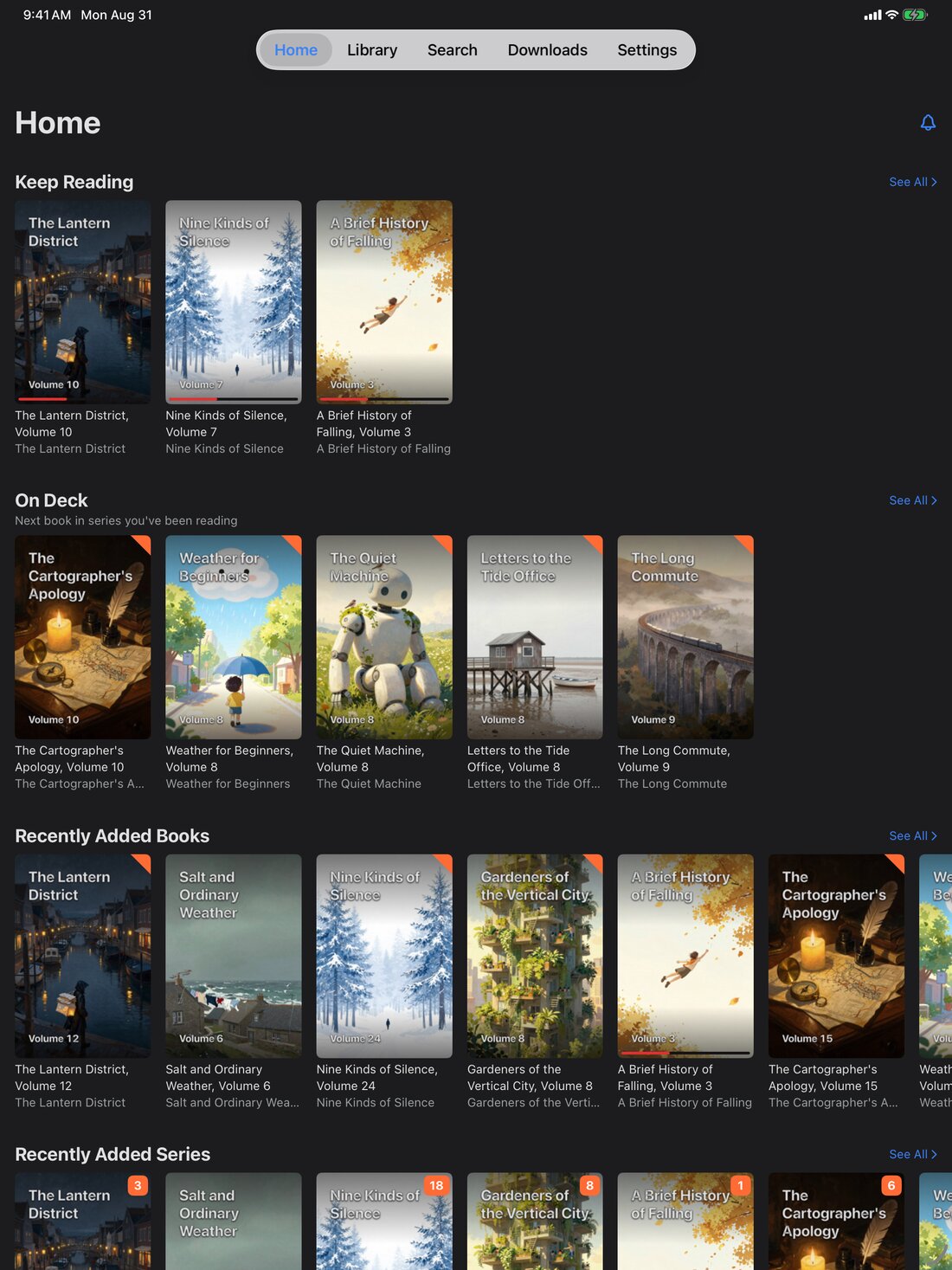Click 'Salt and Ordinary Weather, Volume 6' title text
The image size is (952, 1270).
point(218,1077)
